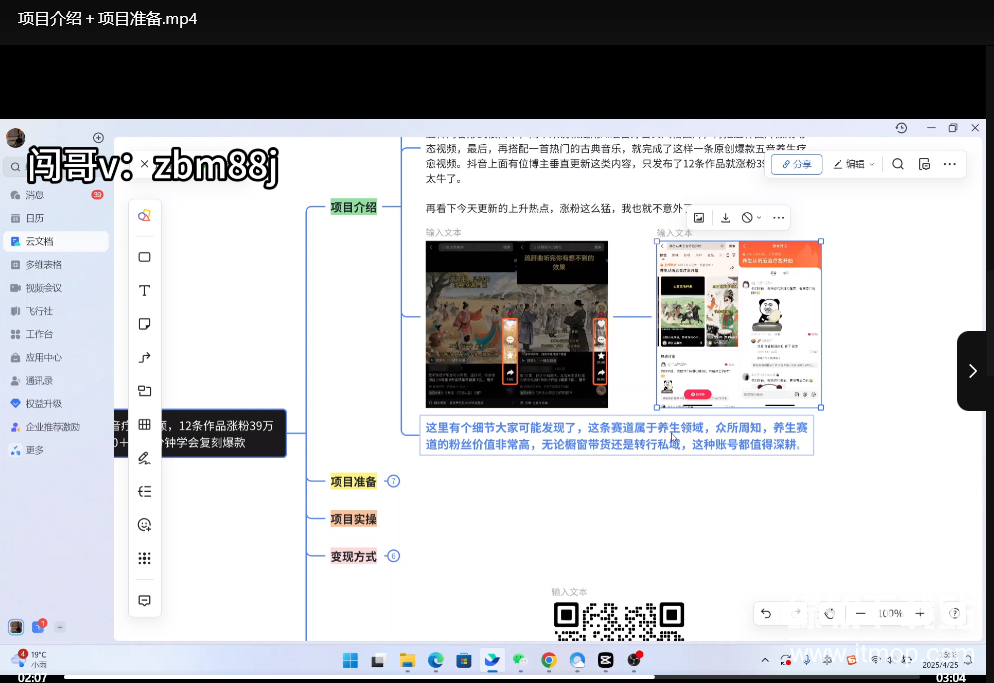Viewport: 994px width, 683px height.
Task: Open the image border style dropdown
Action: (751, 218)
